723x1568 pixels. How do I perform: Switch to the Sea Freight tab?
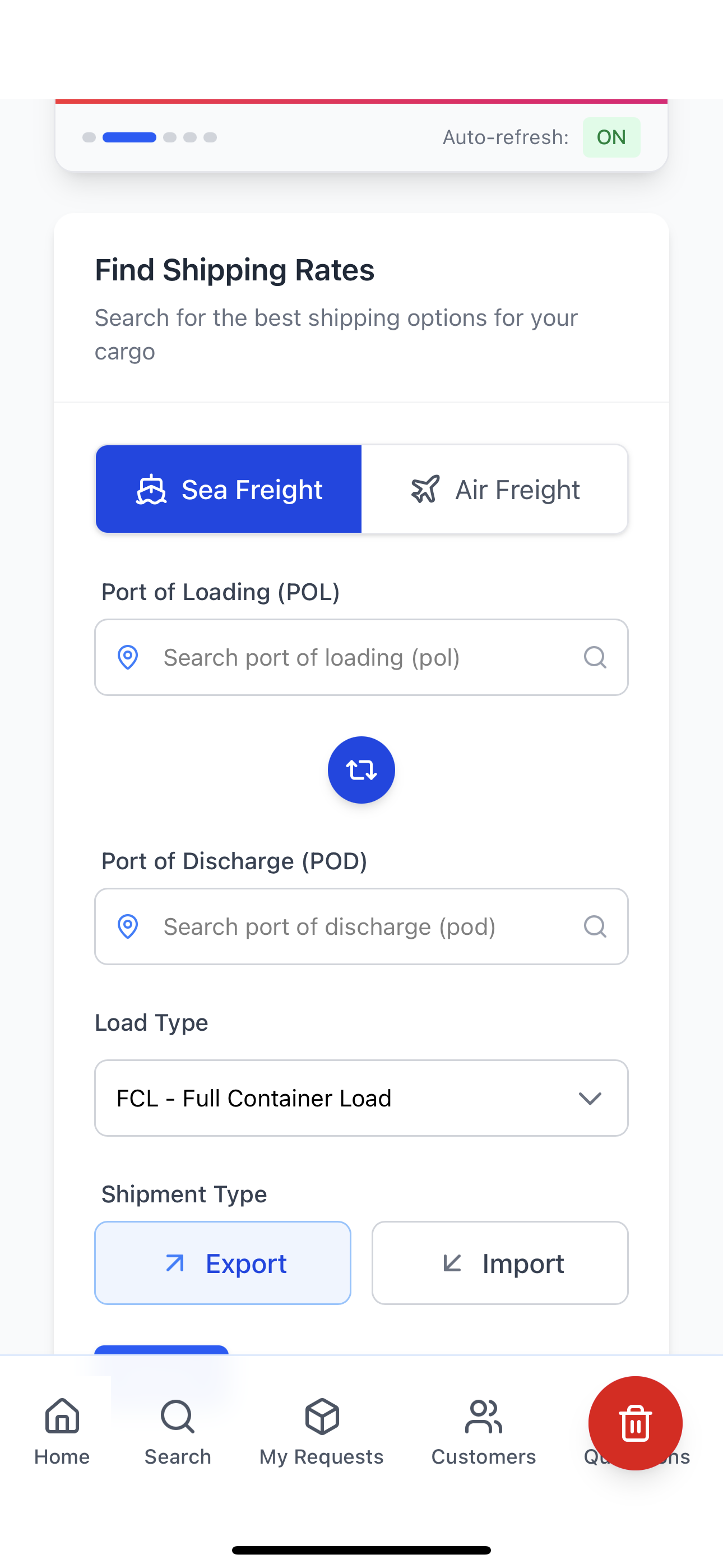click(x=229, y=490)
